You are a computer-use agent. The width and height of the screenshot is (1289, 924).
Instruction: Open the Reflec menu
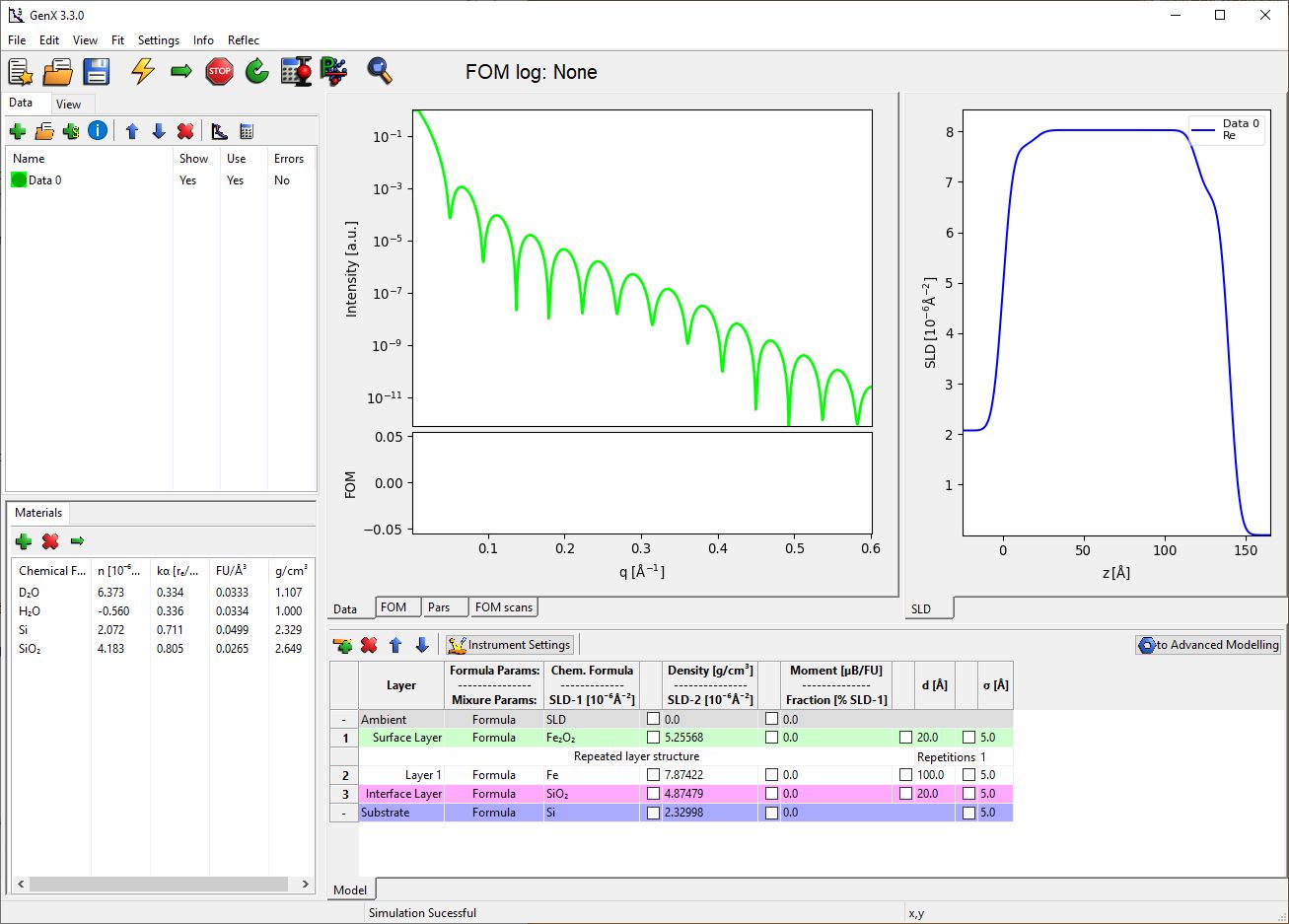click(x=243, y=40)
